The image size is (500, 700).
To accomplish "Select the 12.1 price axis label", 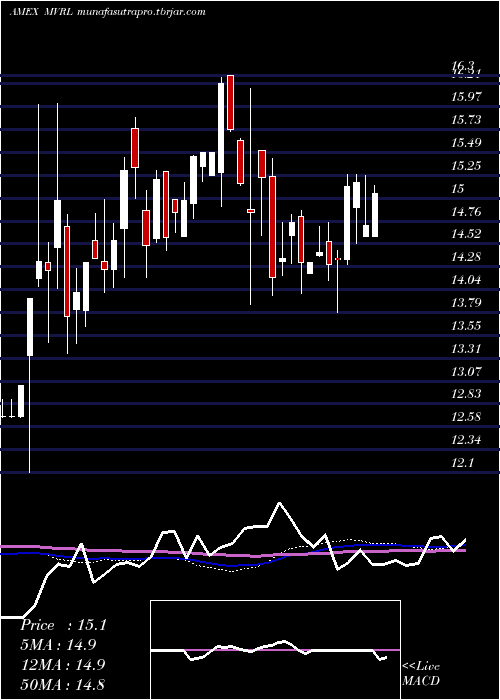I will tap(462, 463).
